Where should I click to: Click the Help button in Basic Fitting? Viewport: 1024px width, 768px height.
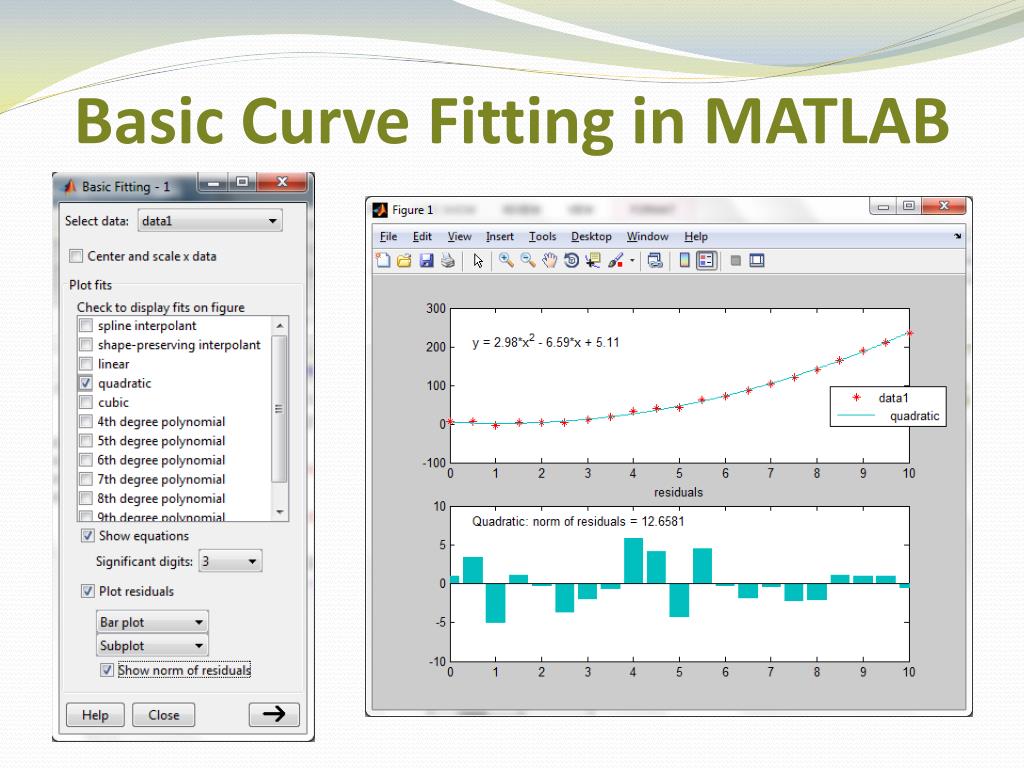click(95, 715)
